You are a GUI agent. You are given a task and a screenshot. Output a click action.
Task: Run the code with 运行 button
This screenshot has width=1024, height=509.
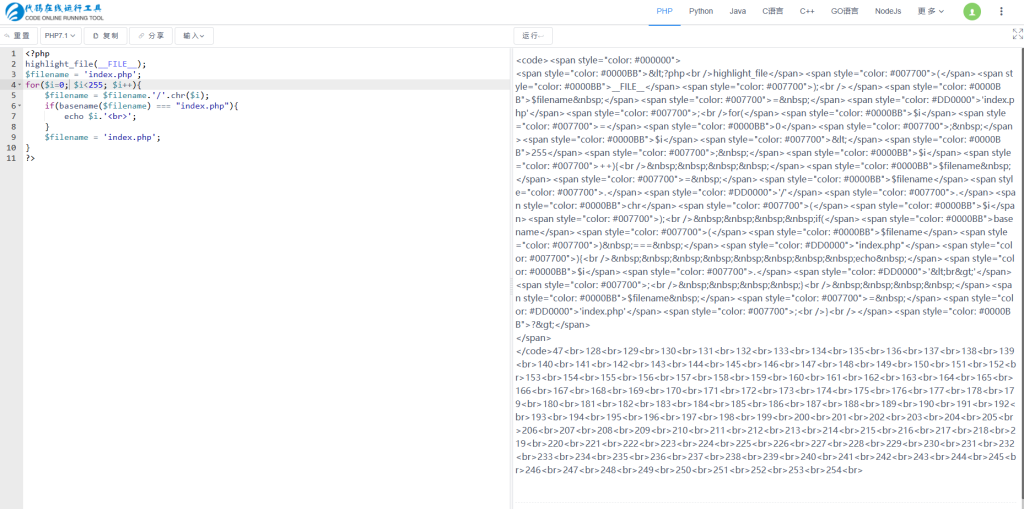point(533,35)
